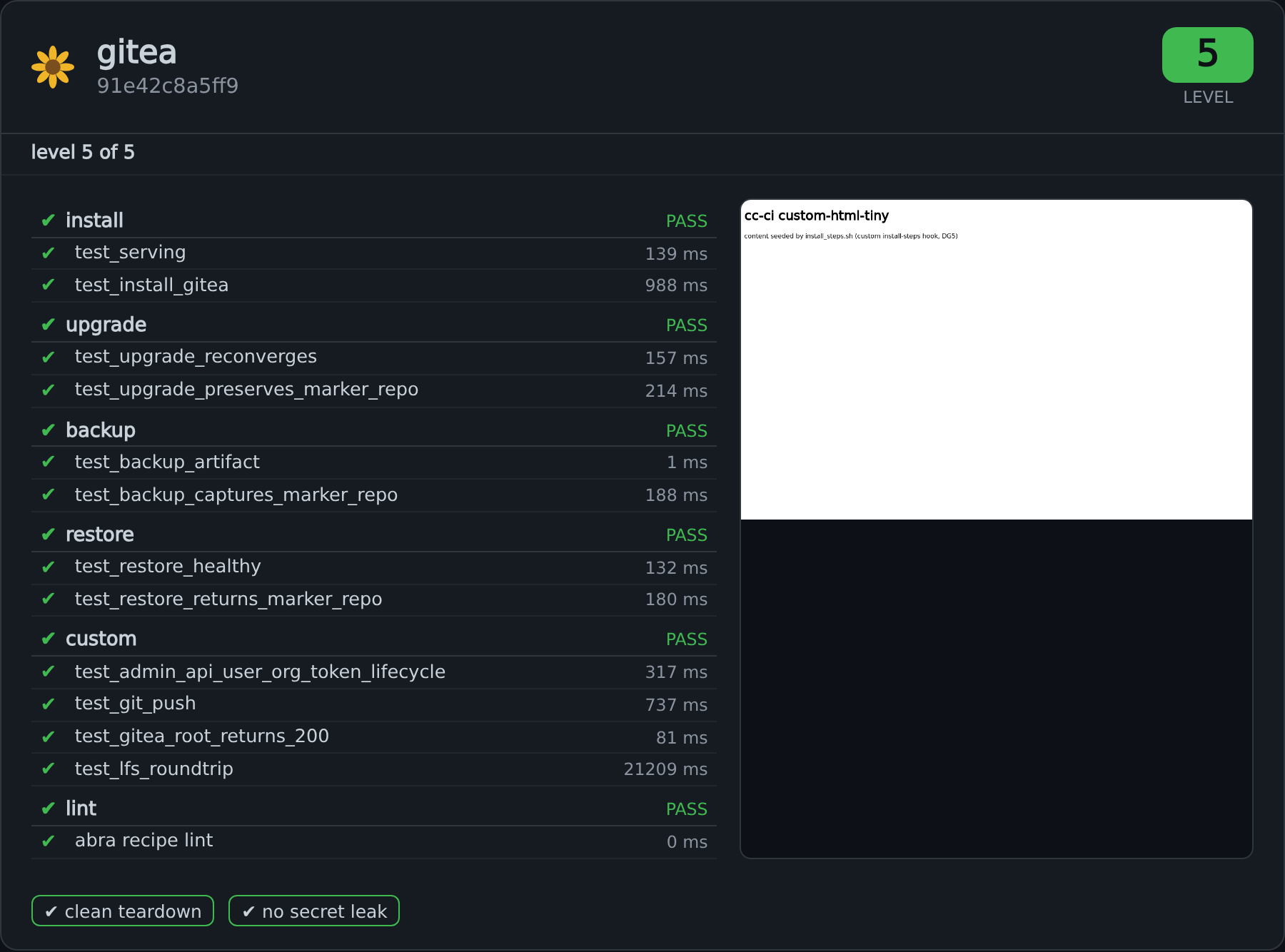Click the test_install_gitea row
This screenshot has width=1285, height=952.
[374, 285]
